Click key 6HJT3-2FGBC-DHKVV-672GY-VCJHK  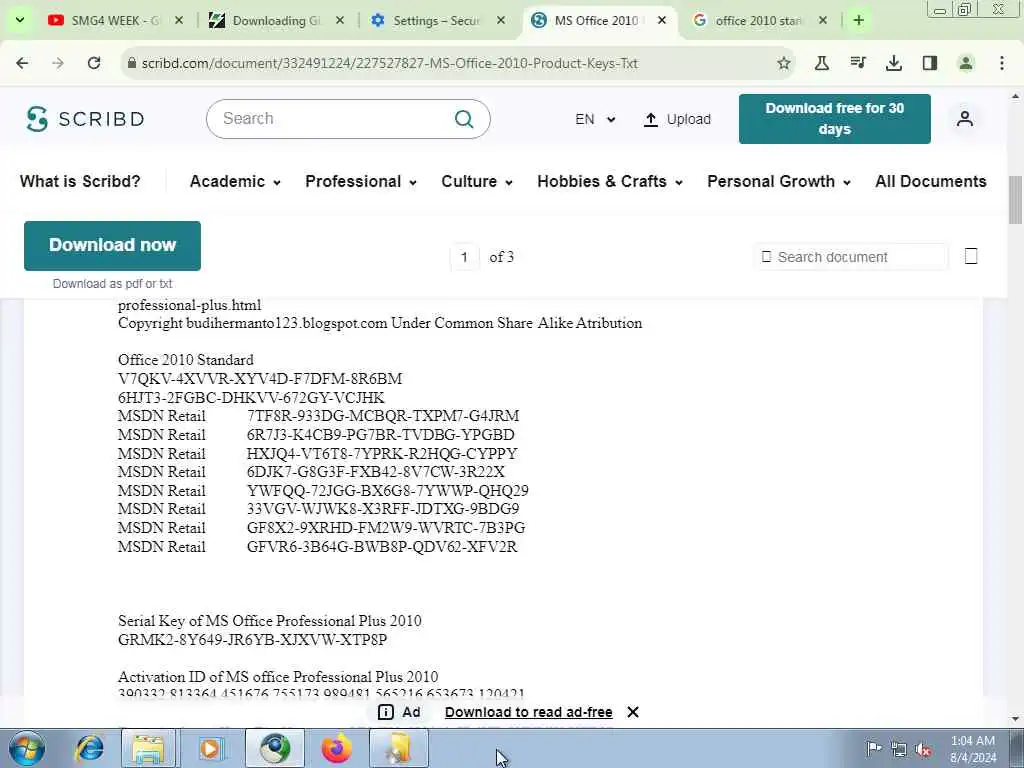251,398
